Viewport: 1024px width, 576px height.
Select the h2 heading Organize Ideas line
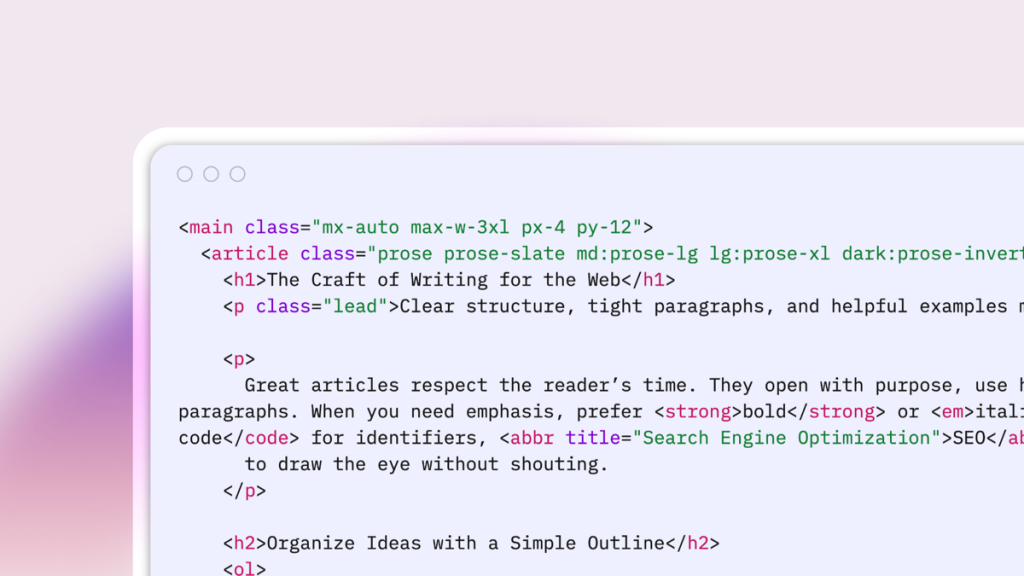point(470,543)
